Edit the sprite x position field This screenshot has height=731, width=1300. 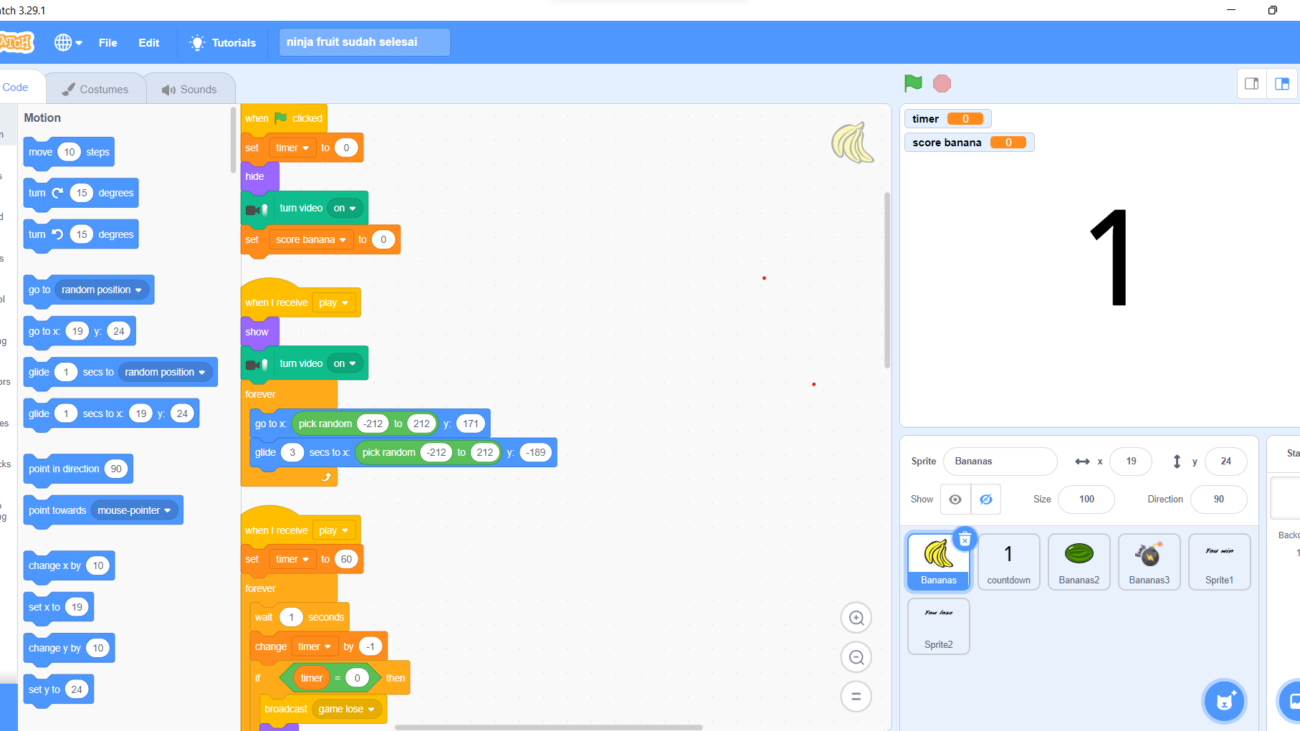tap(1131, 461)
